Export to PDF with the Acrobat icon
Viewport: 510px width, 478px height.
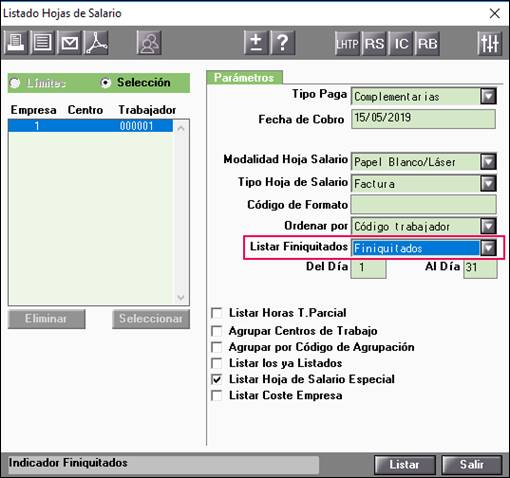click(96, 43)
